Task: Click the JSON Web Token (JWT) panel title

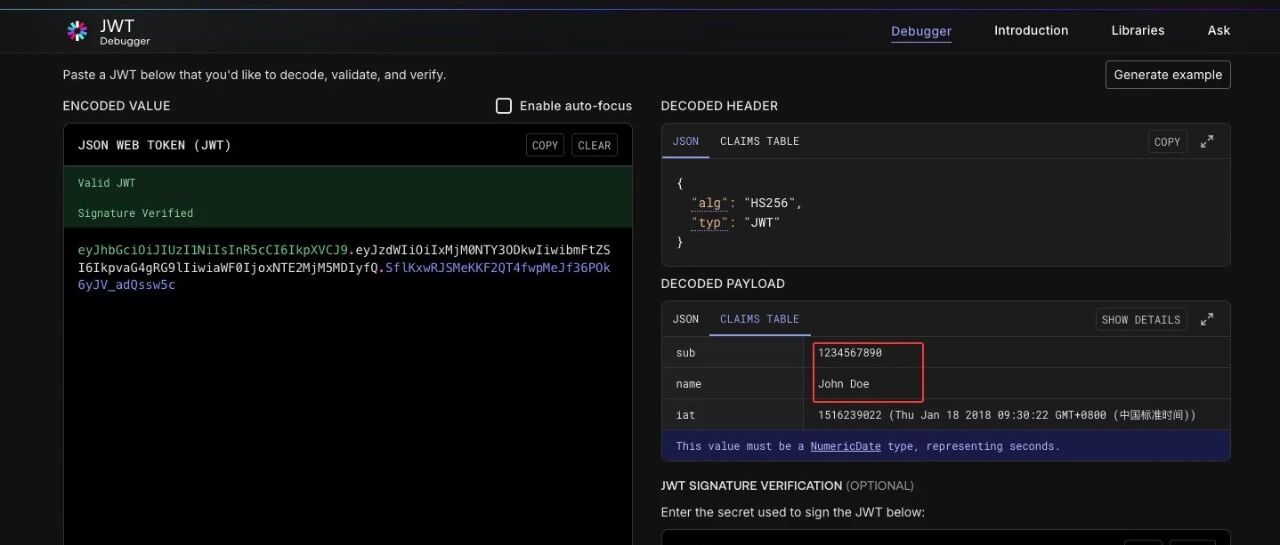Action: [x=154, y=146]
